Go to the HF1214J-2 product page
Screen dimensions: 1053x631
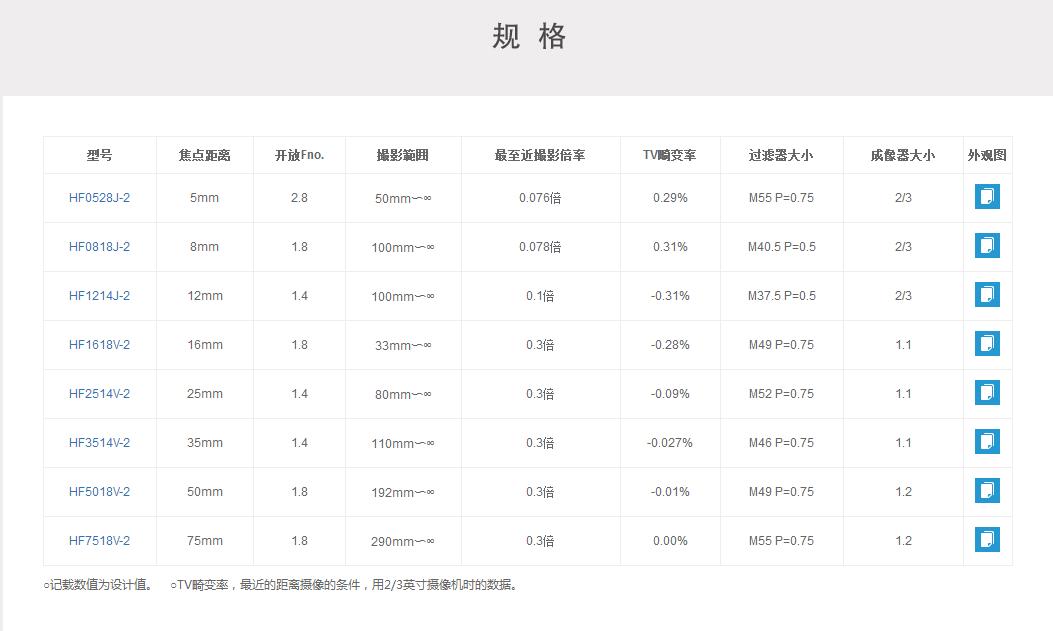(x=99, y=296)
